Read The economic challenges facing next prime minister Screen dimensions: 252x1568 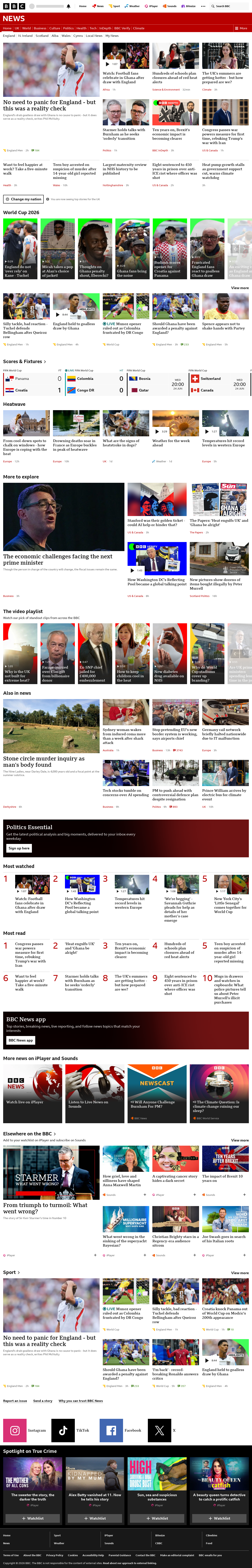pyautogui.click(x=58, y=559)
